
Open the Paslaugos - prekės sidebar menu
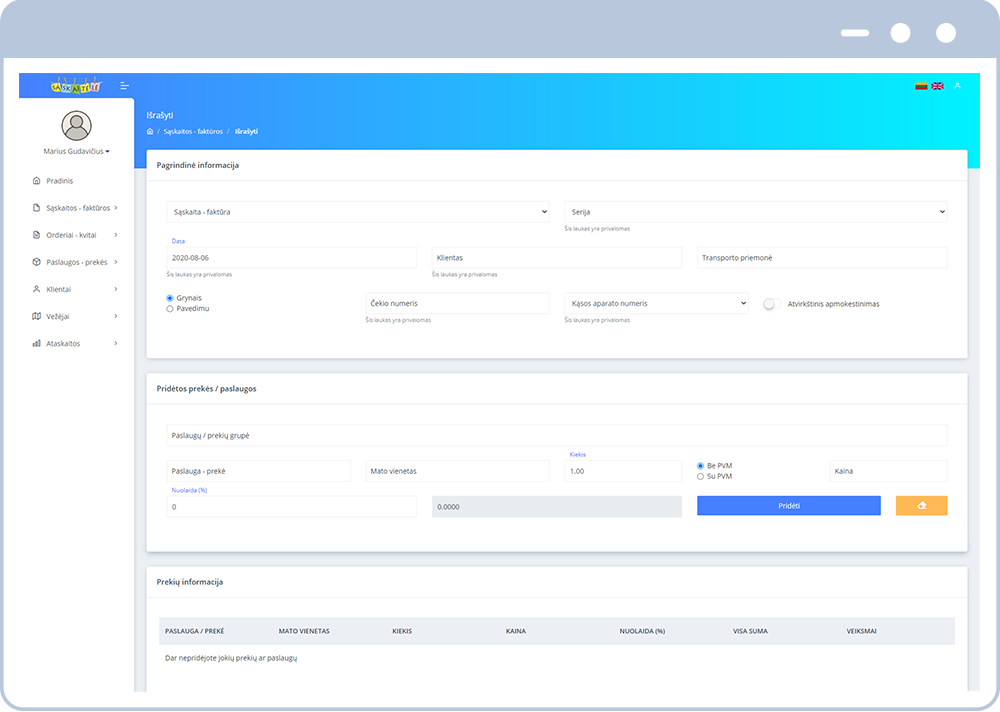click(75, 262)
